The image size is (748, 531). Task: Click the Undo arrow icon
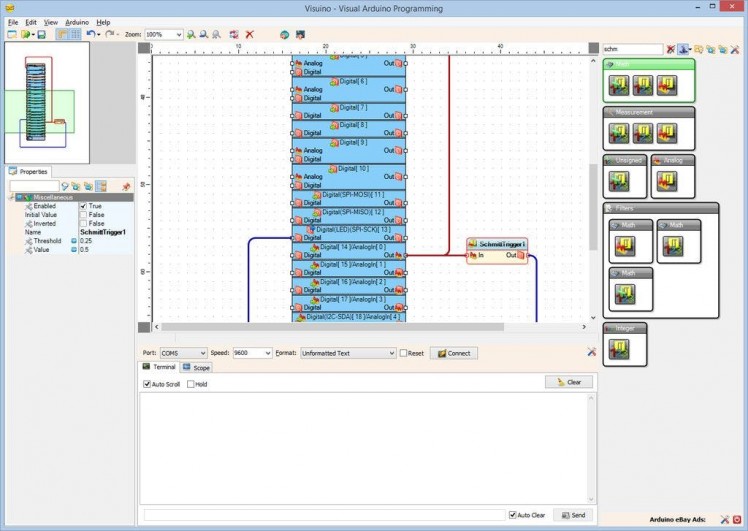coord(91,34)
